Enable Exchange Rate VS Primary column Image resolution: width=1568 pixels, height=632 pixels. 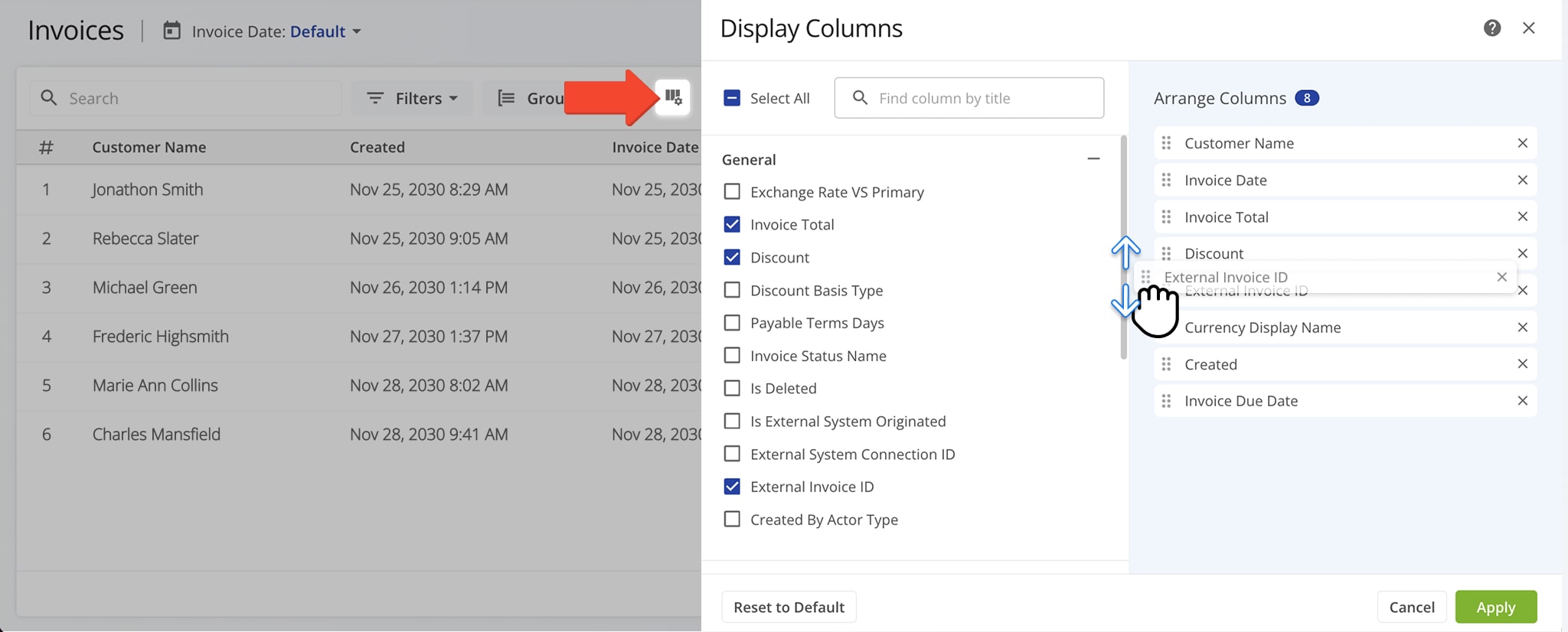click(732, 191)
